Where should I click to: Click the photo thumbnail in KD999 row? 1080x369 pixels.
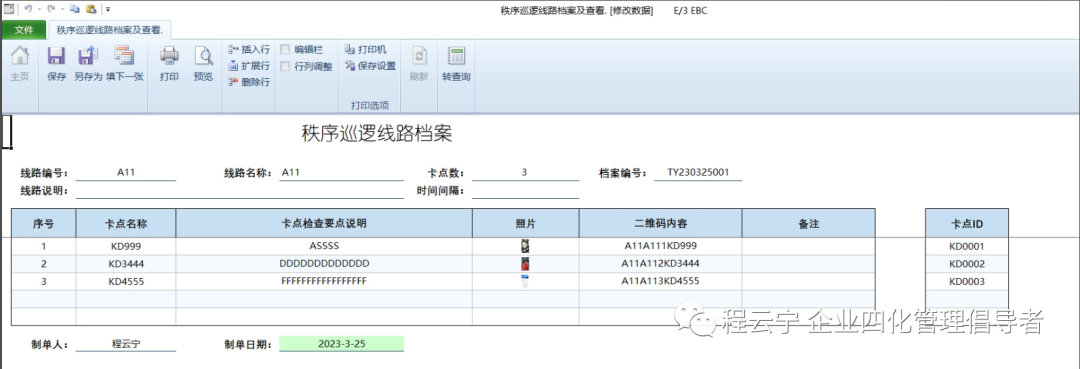(x=525, y=246)
